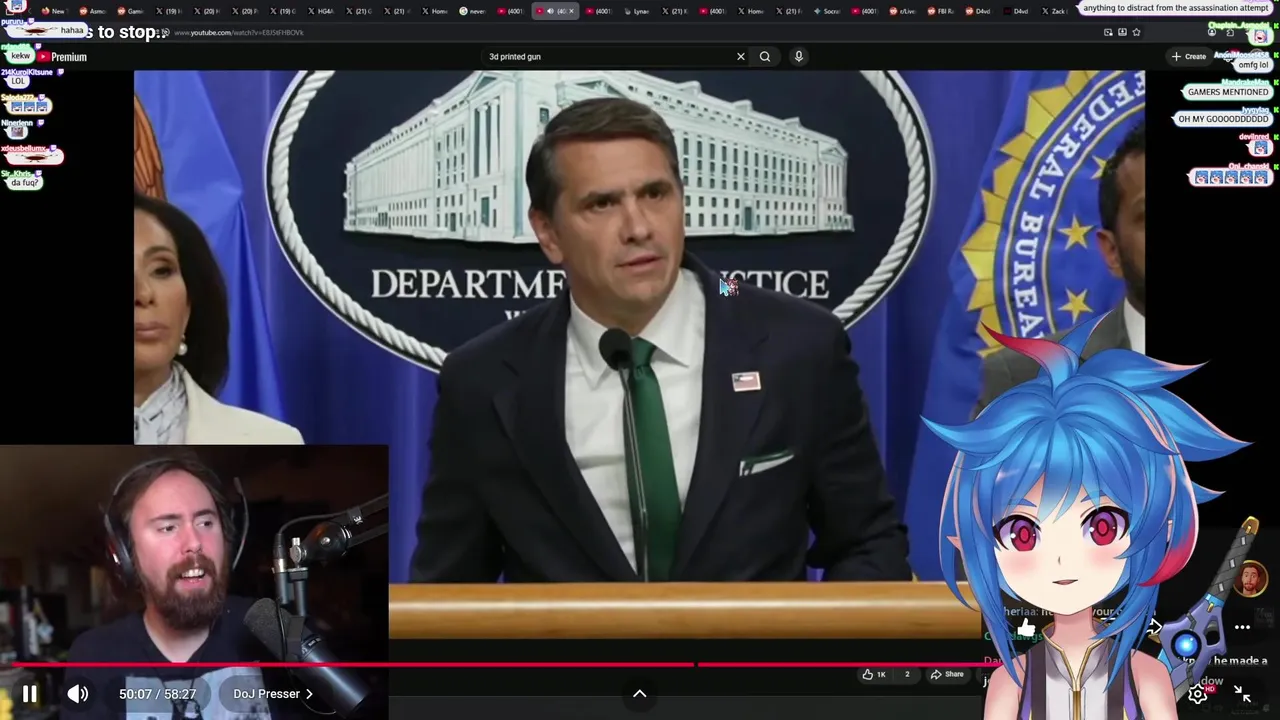
Task: Open the video quality settings gear
Action: pyautogui.click(x=1197, y=694)
